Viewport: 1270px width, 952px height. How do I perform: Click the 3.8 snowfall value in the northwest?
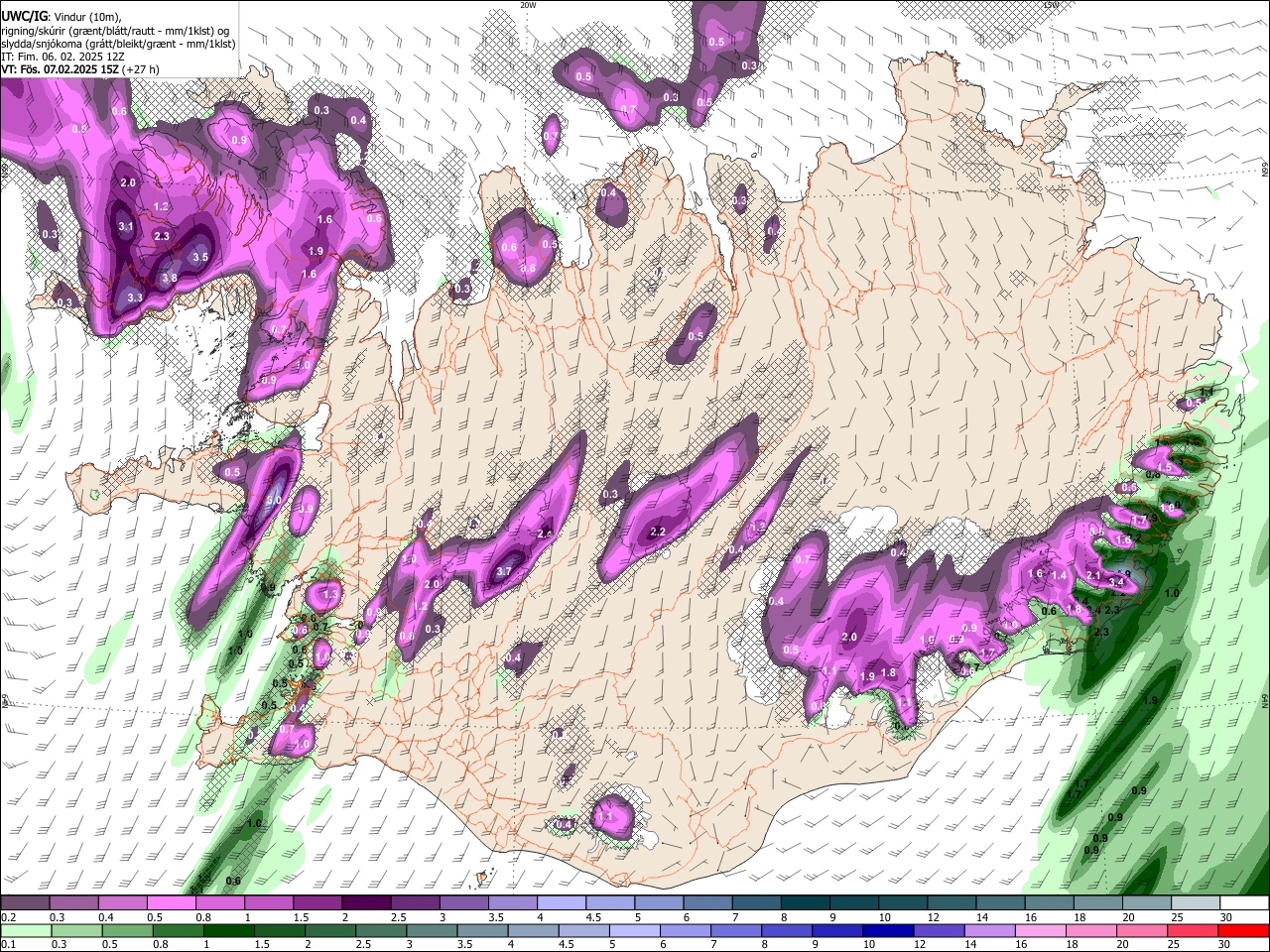coord(170,278)
